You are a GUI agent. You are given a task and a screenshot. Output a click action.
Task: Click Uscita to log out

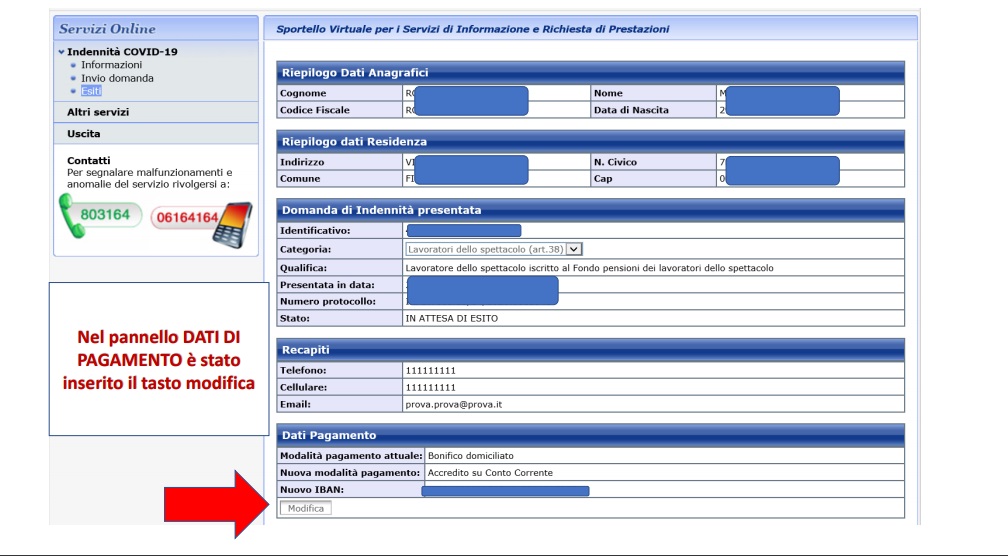point(84,134)
